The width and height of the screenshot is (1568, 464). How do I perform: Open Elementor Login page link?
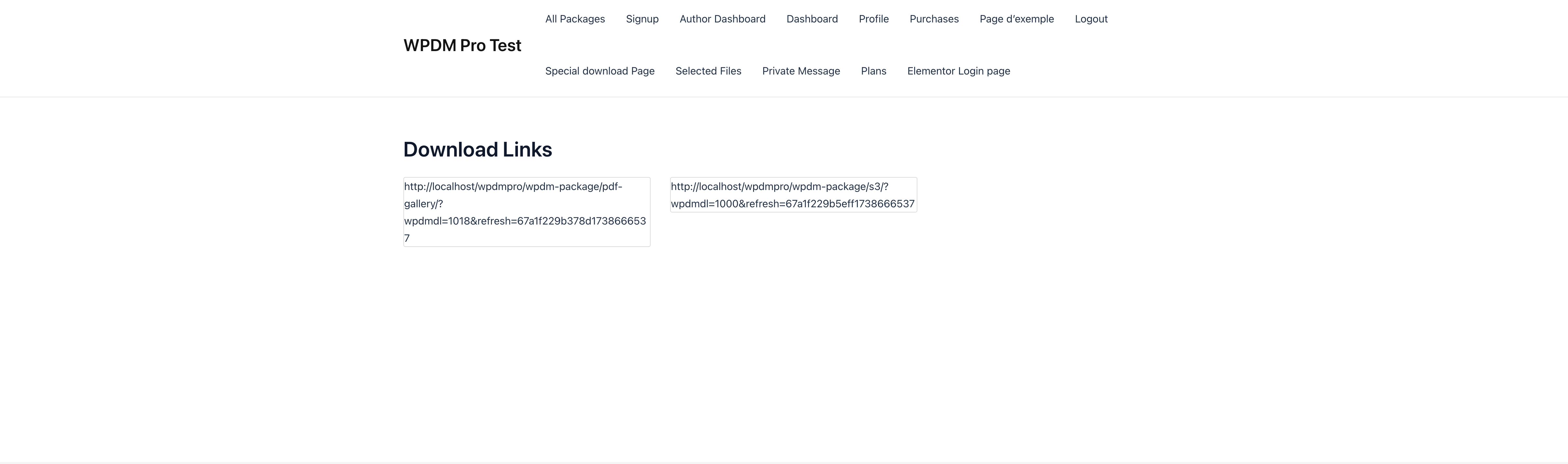coord(958,71)
